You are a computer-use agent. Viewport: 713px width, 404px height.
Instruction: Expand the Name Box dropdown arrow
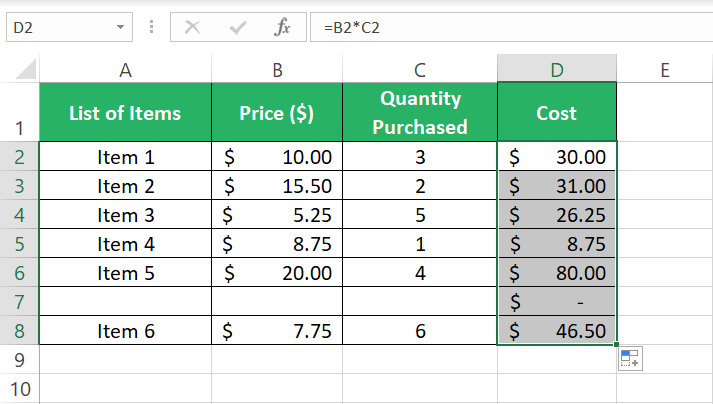[121, 28]
